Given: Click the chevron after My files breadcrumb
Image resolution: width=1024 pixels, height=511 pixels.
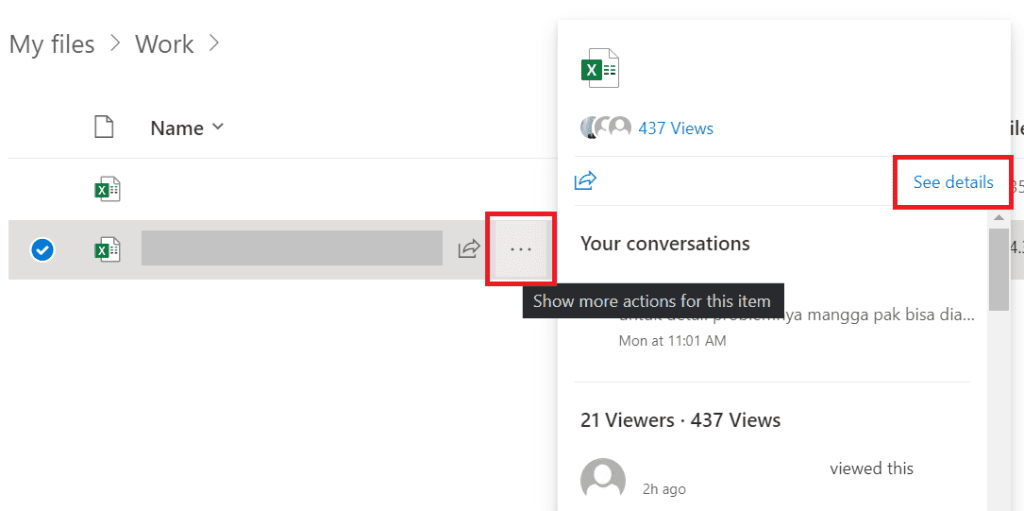Looking at the screenshot, I should tap(115, 44).
